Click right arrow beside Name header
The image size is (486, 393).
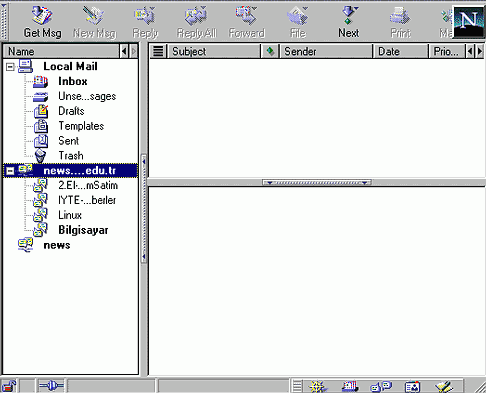pyautogui.click(x=134, y=51)
